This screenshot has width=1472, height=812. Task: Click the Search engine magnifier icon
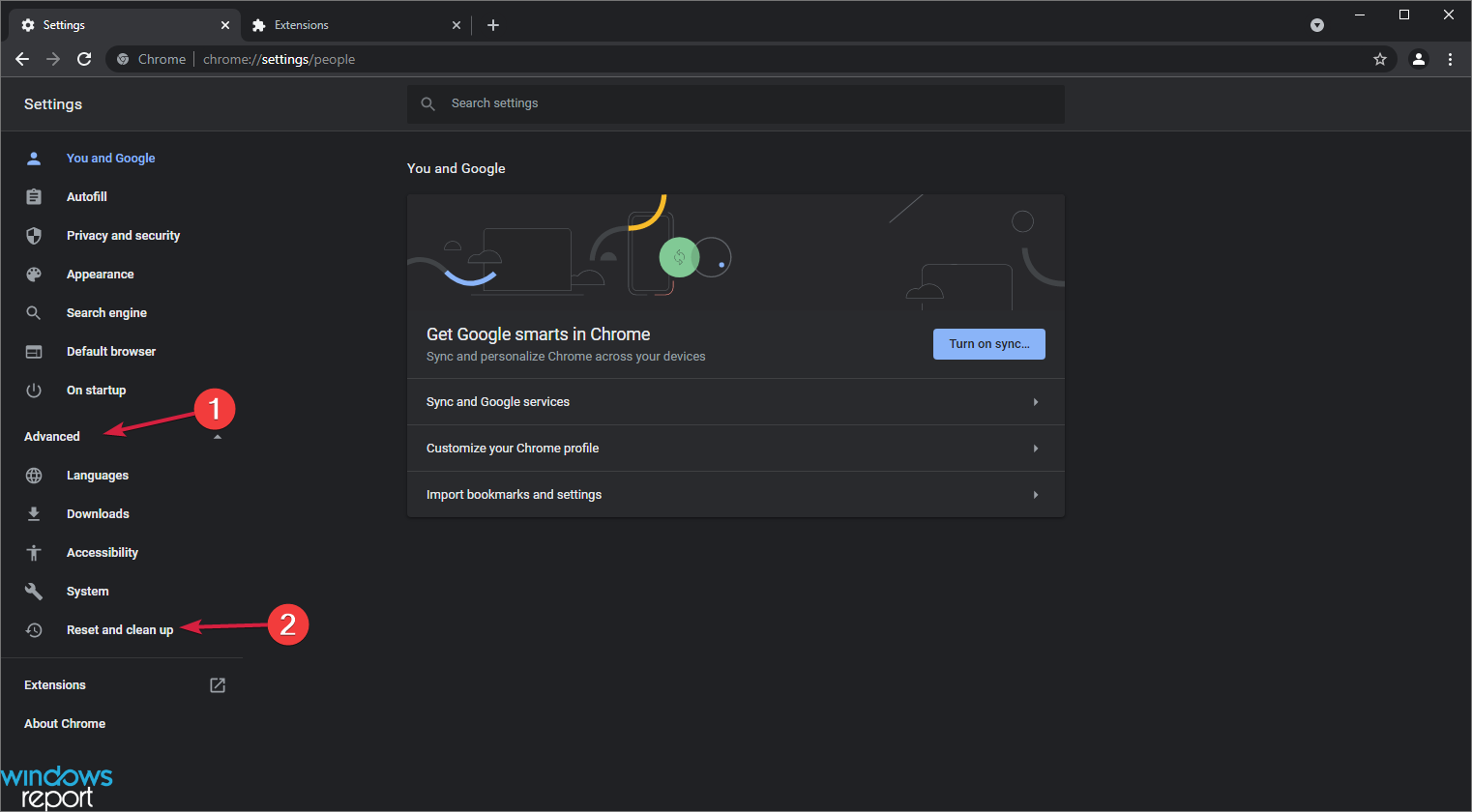click(34, 312)
